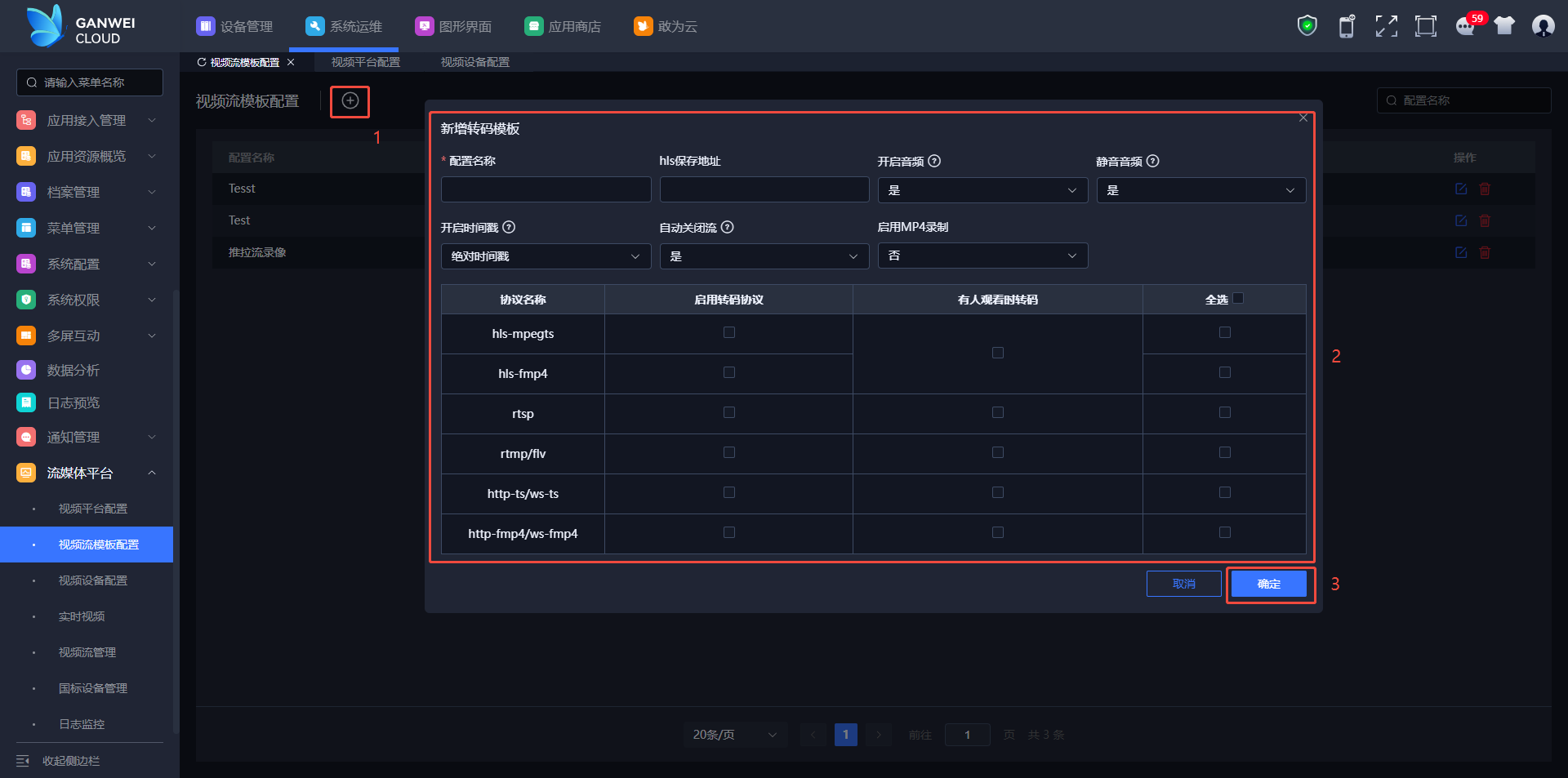Open the 开启时间戳 dropdown

point(546,256)
